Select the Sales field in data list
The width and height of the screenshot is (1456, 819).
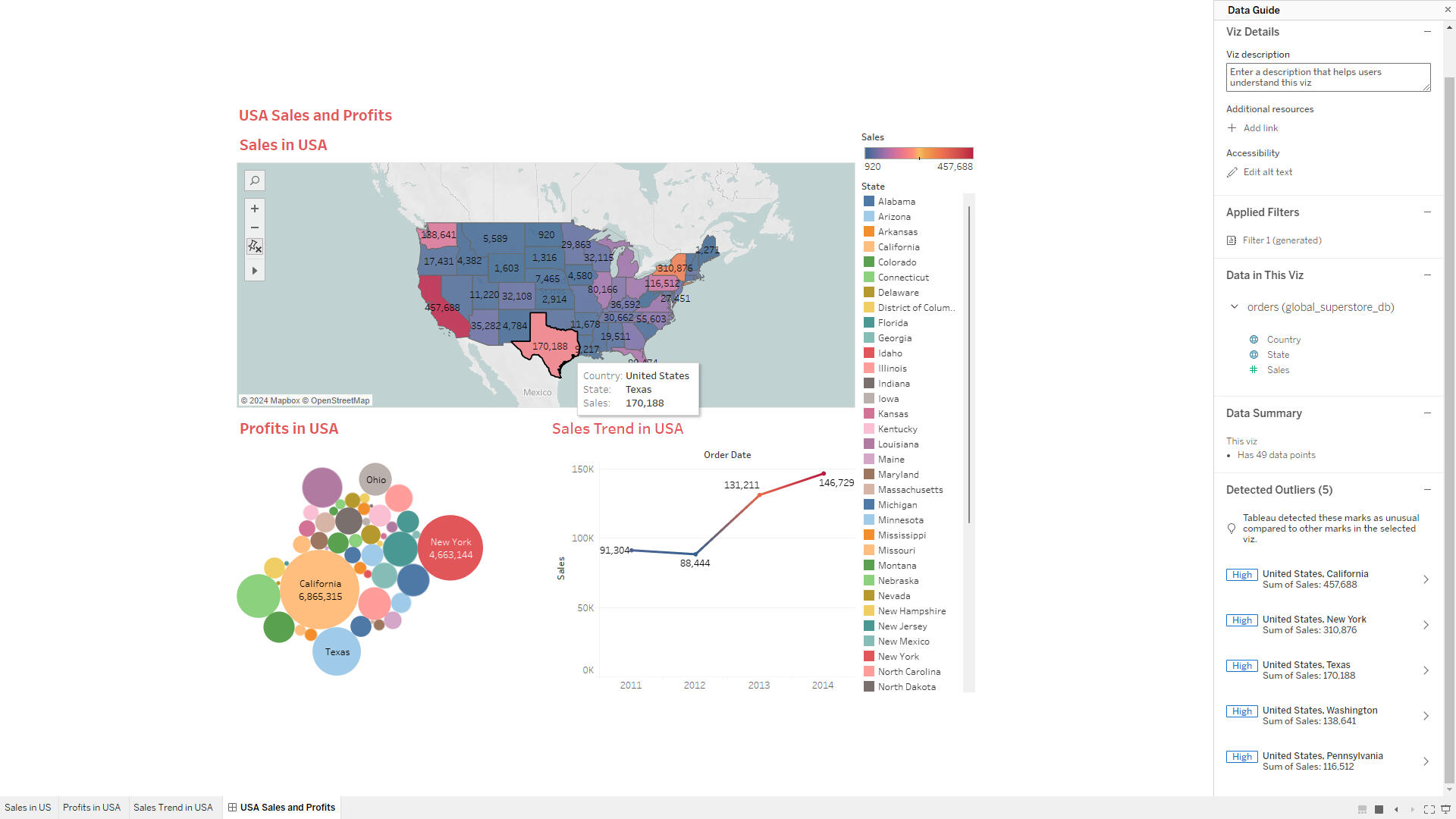[x=1278, y=370]
